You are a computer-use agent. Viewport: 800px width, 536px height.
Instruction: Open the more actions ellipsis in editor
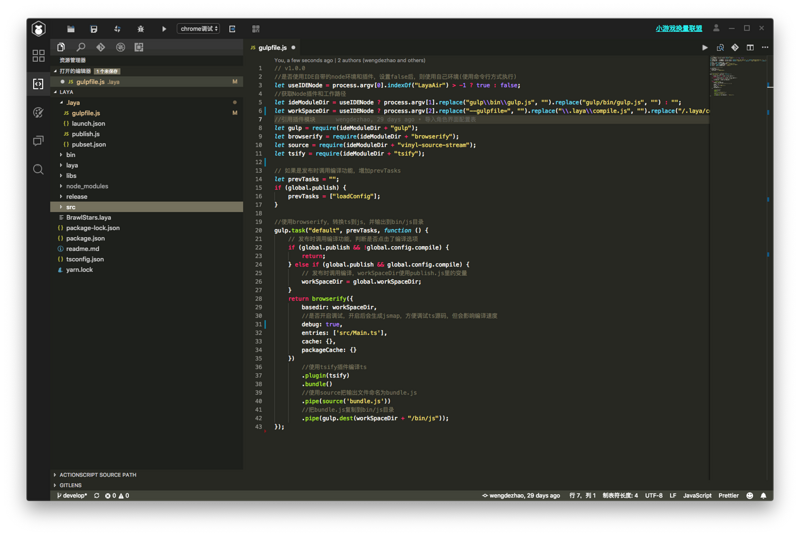(x=765, y=47)
